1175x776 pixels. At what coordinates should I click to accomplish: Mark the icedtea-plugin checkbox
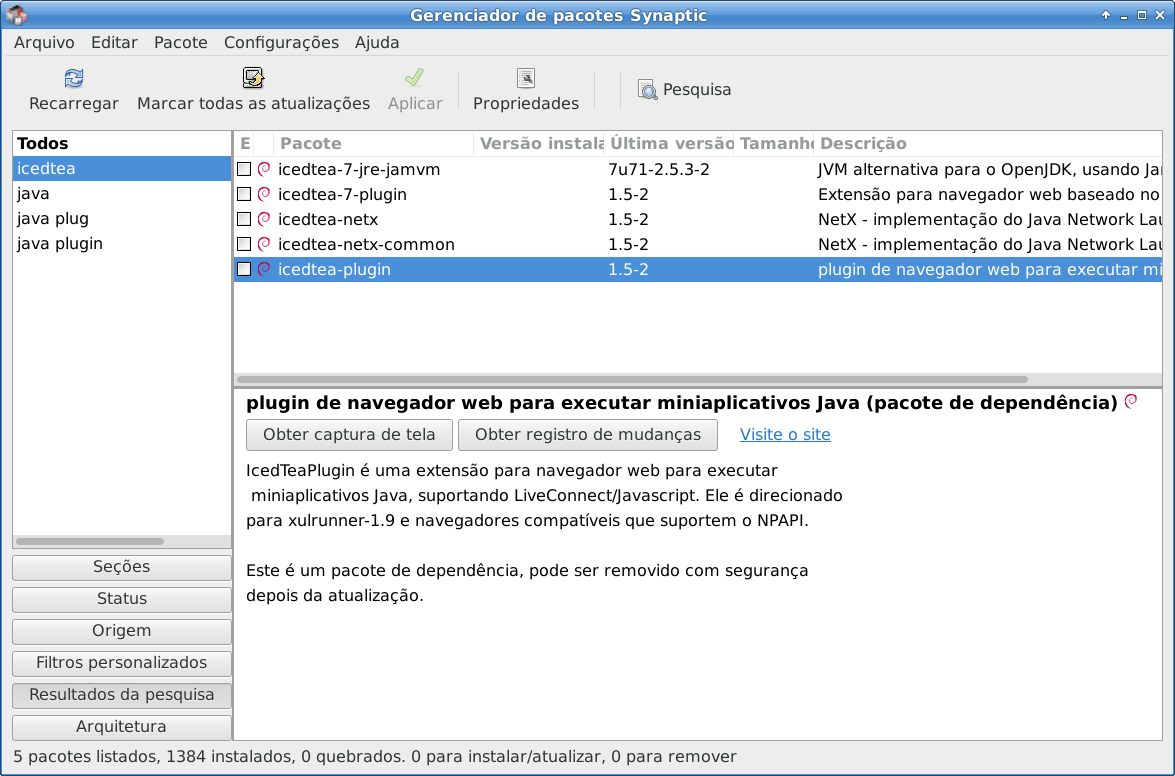point(244,269)
